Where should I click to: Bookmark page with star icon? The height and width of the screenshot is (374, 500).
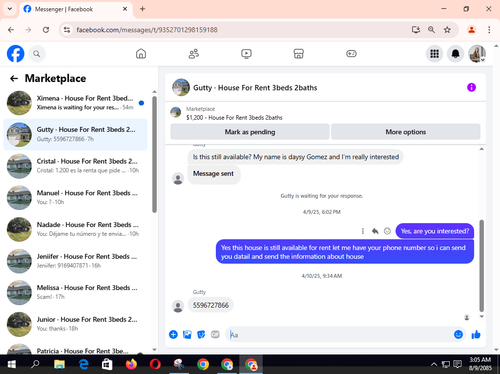click(x=447, y=30)
